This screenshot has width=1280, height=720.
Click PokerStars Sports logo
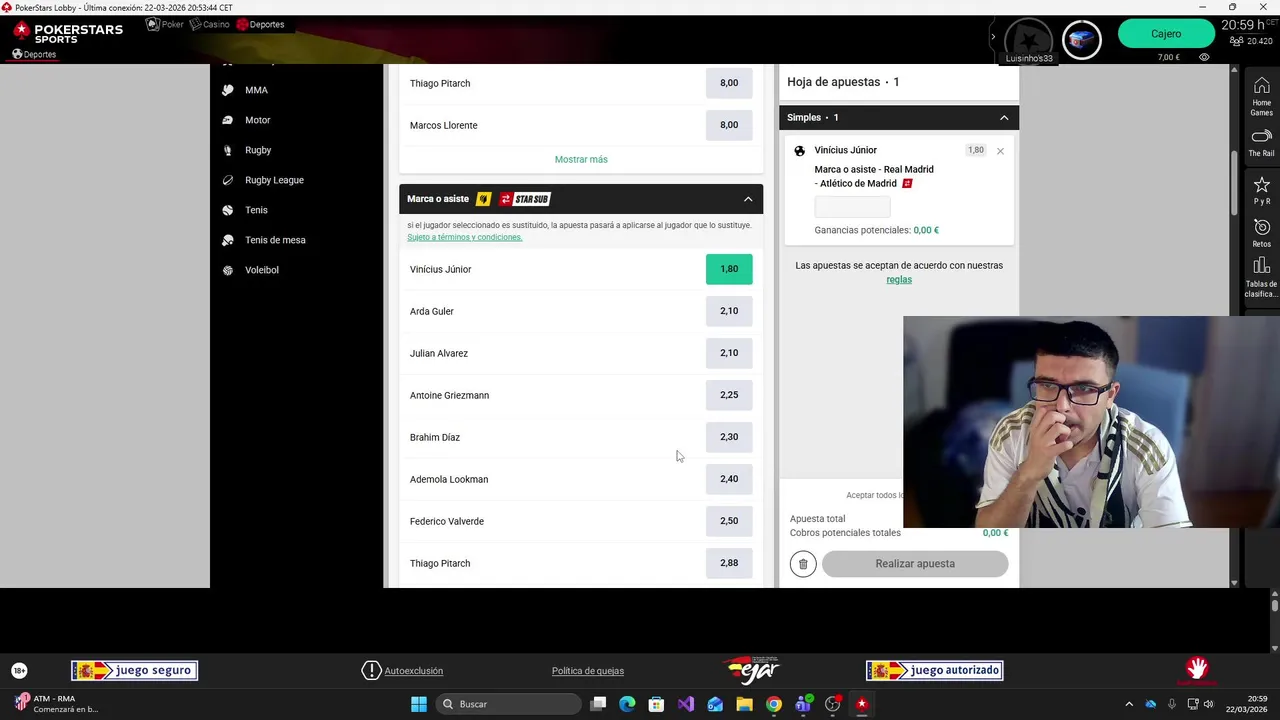68,34
